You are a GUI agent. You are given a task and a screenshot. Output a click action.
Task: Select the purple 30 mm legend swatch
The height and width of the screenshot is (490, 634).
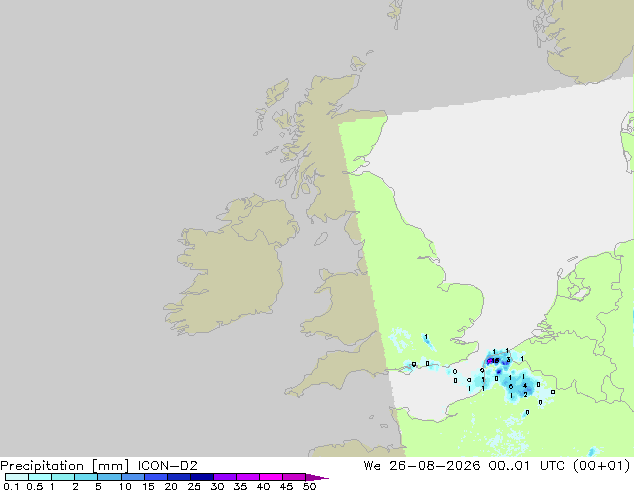[225, 477]
